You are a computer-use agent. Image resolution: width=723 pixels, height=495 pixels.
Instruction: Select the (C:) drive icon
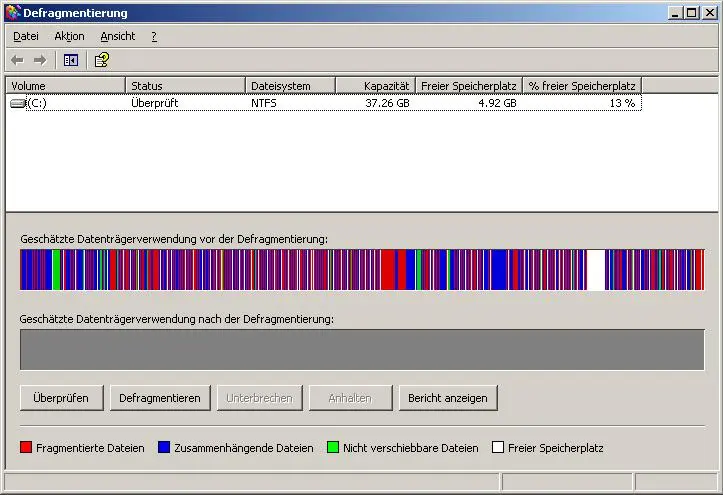pyautogui.click(x=18, y=103)
